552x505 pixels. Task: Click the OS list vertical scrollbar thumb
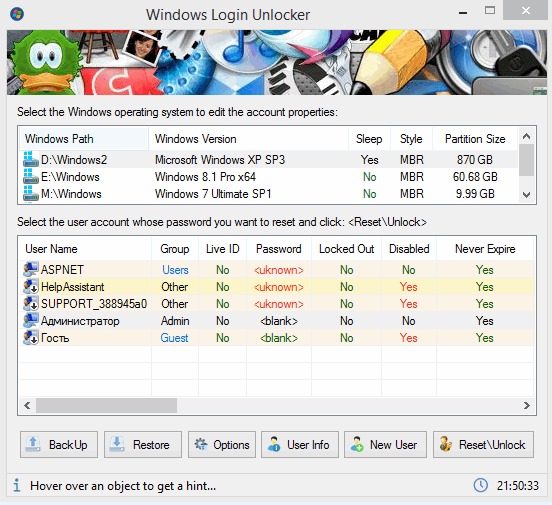click(x=527, y=160)
